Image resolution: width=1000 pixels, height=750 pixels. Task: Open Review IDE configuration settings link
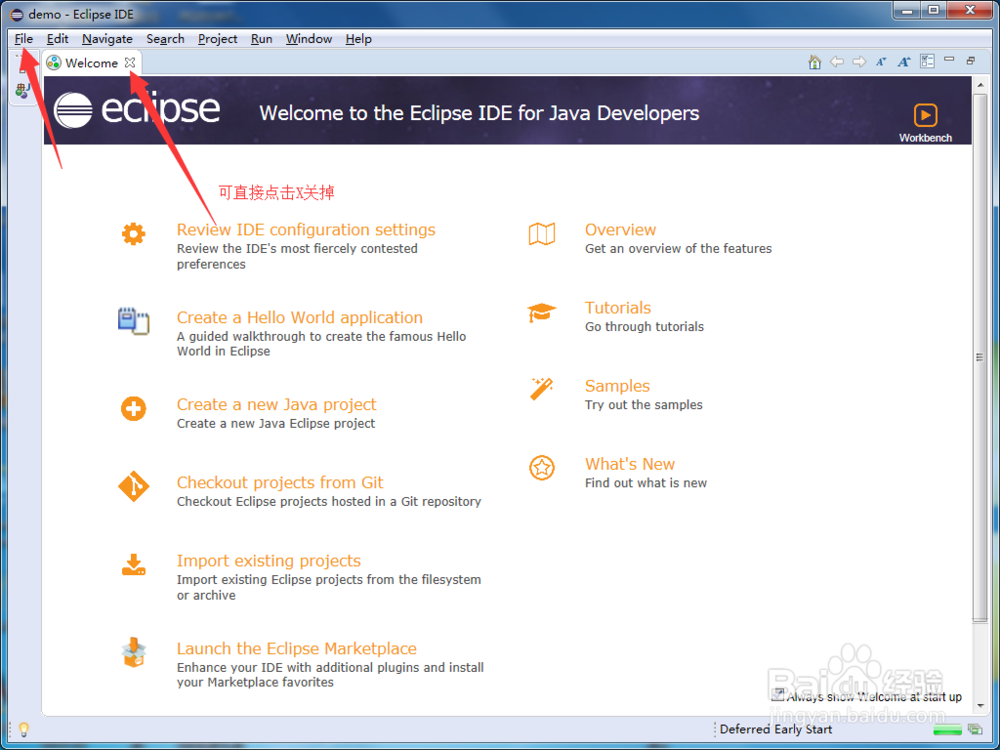tap(306, 230)
